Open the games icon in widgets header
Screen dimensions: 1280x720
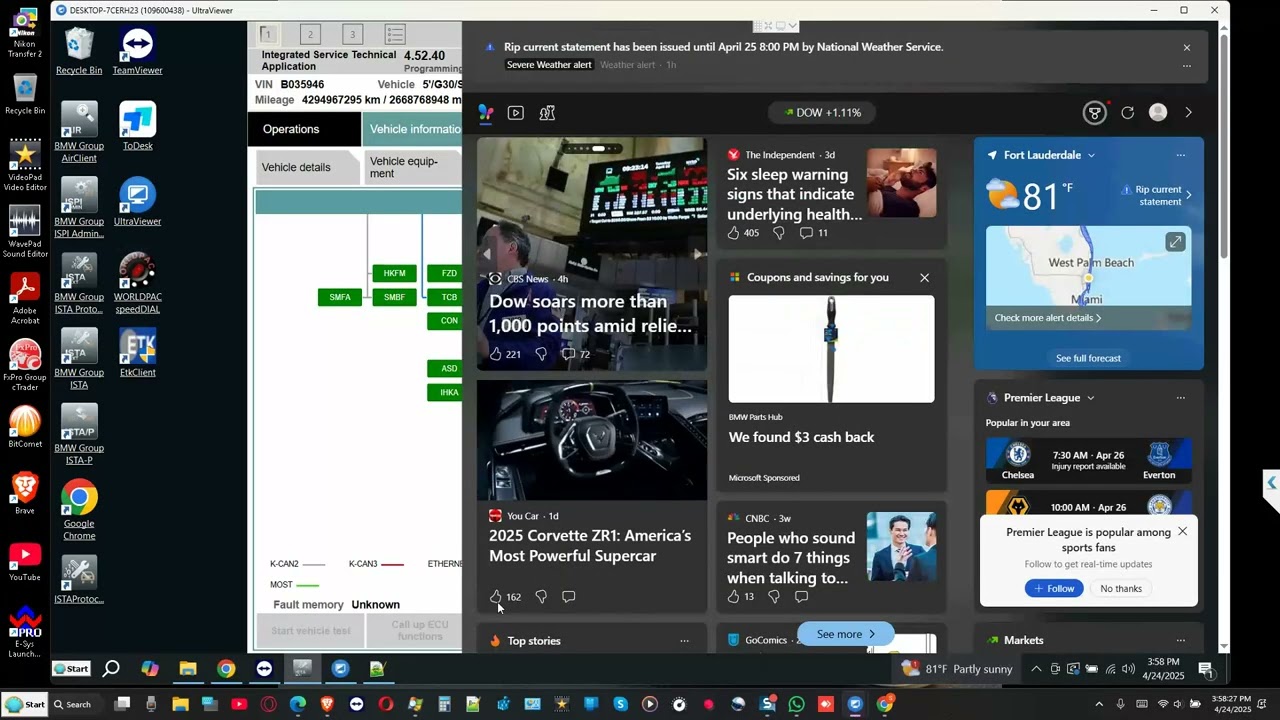click(x=547, y=113)
